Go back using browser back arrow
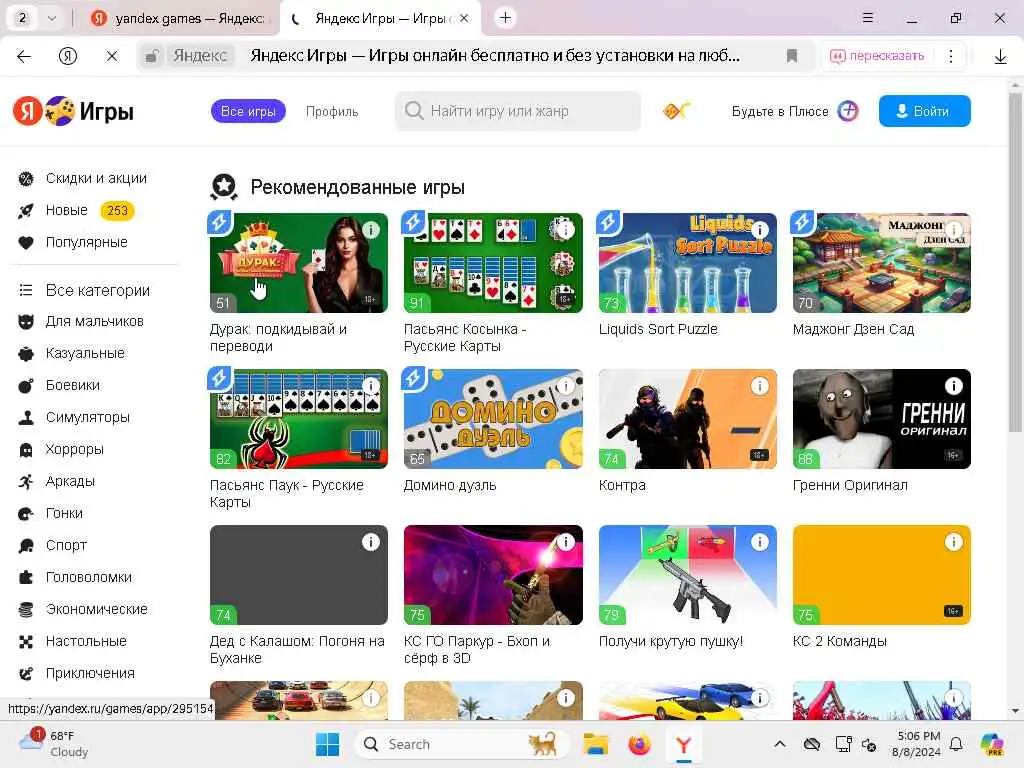 [x=24, y=56]
